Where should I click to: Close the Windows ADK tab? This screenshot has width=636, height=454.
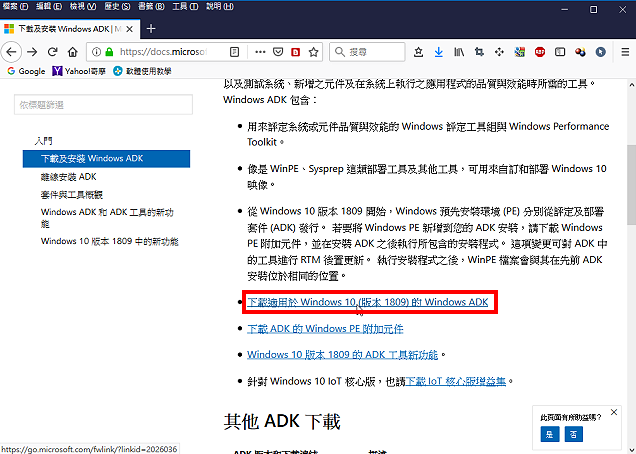(x=129, y=29)
